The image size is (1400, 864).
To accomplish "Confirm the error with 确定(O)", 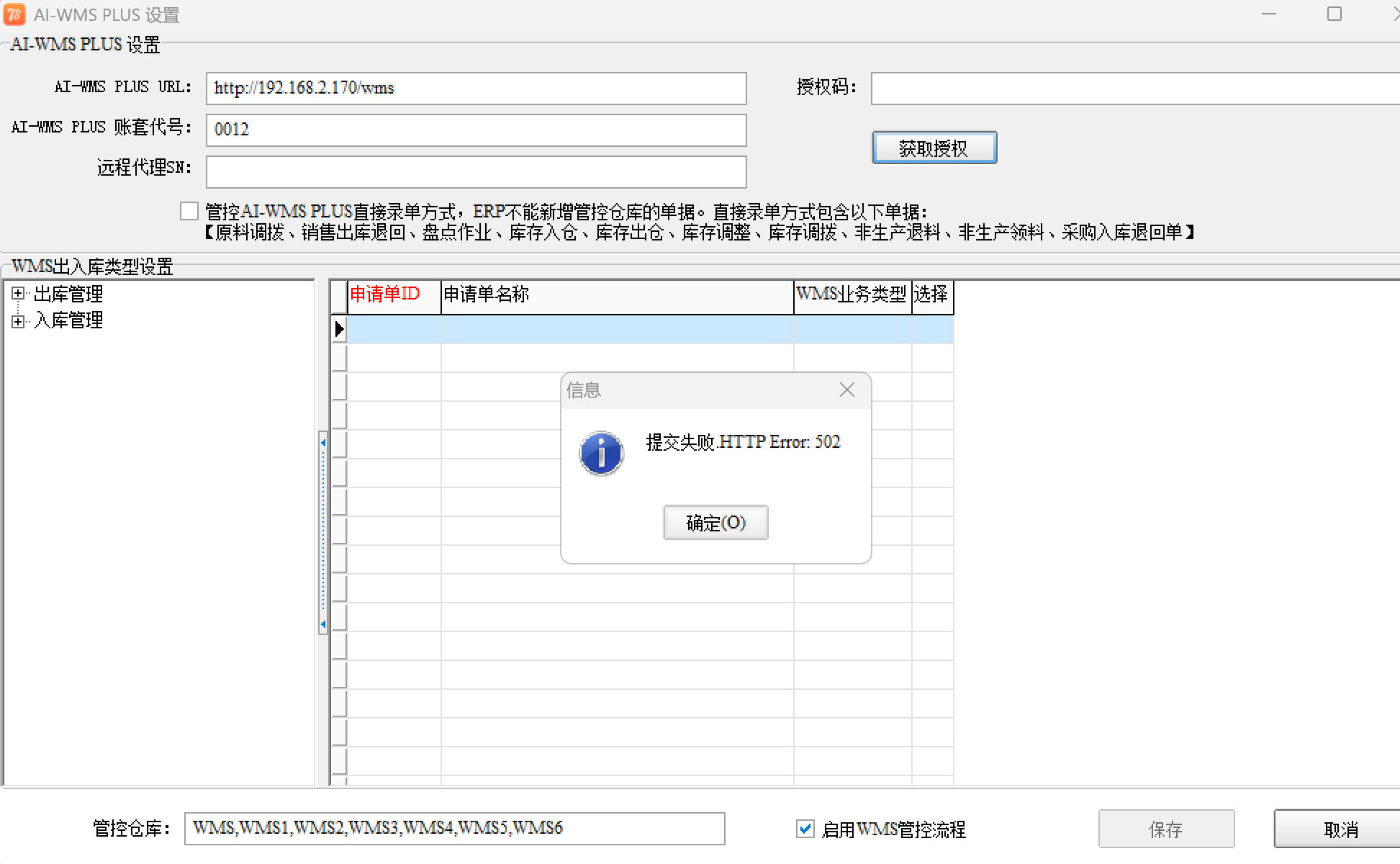I will [x=715, y=523].
